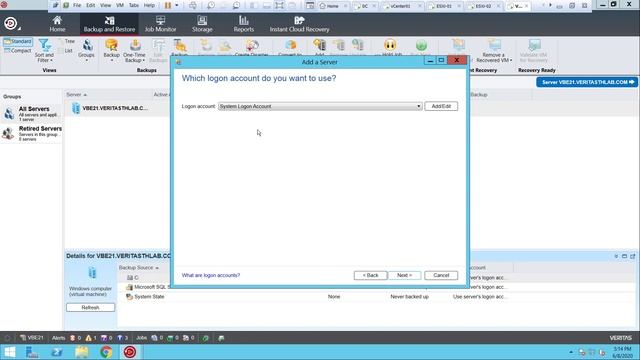Click the Backup Source column header

[138, 268]
